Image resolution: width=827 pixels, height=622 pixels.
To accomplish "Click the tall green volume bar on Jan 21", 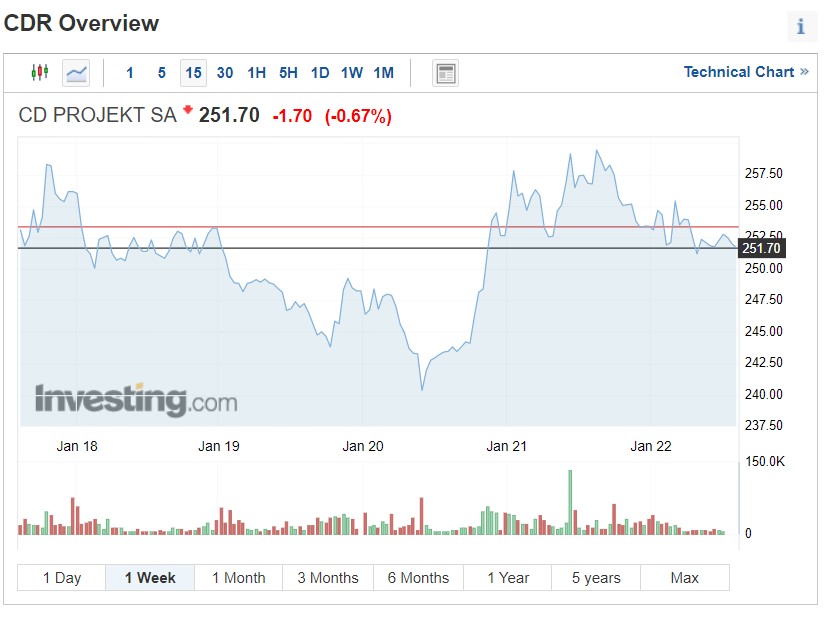I will point(570,502).
